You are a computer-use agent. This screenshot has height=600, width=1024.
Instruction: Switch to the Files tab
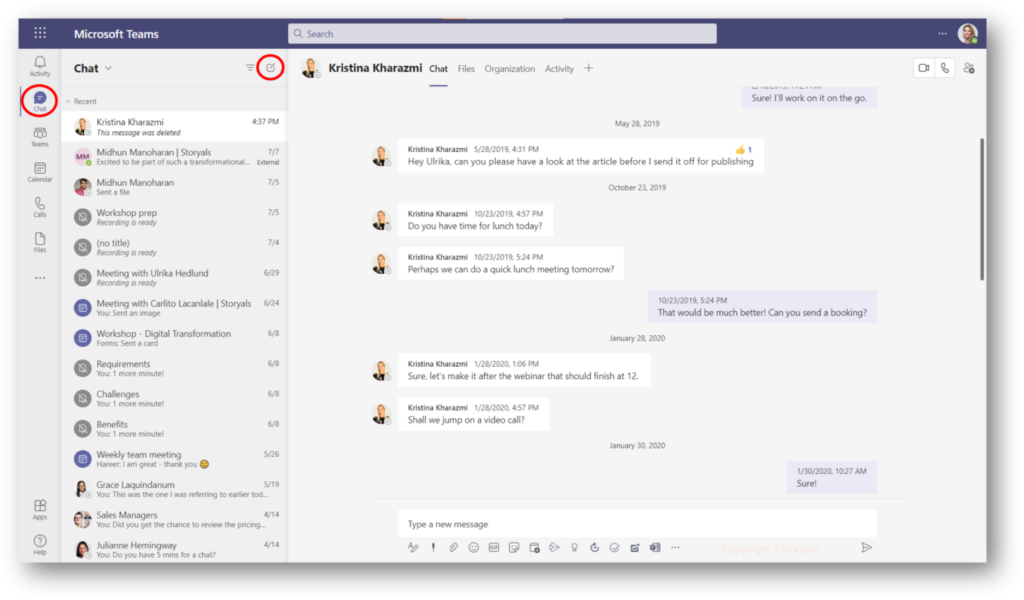coord(466,70)
